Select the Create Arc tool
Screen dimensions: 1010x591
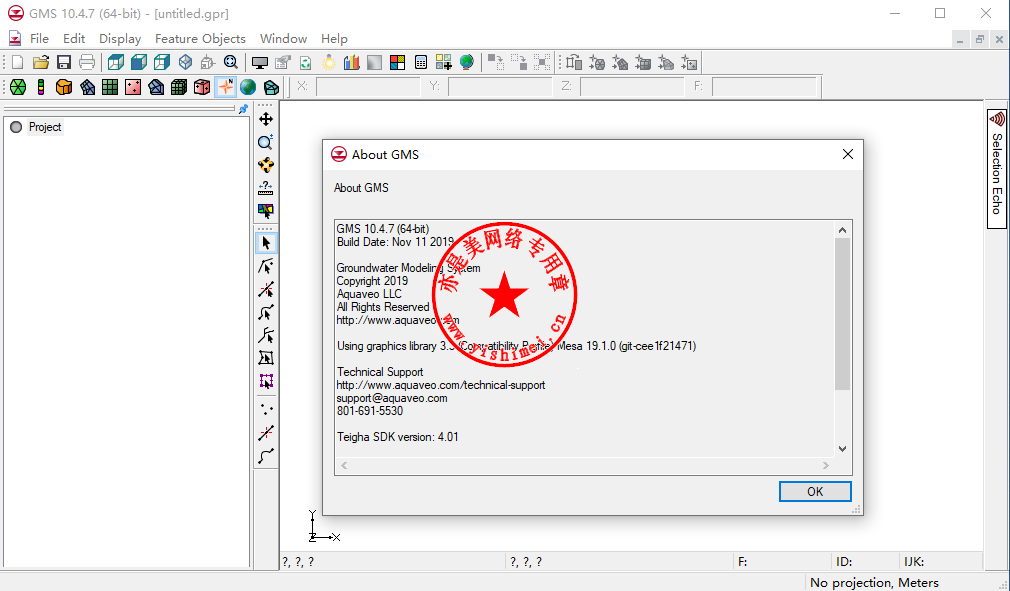(x=266, y=456)
